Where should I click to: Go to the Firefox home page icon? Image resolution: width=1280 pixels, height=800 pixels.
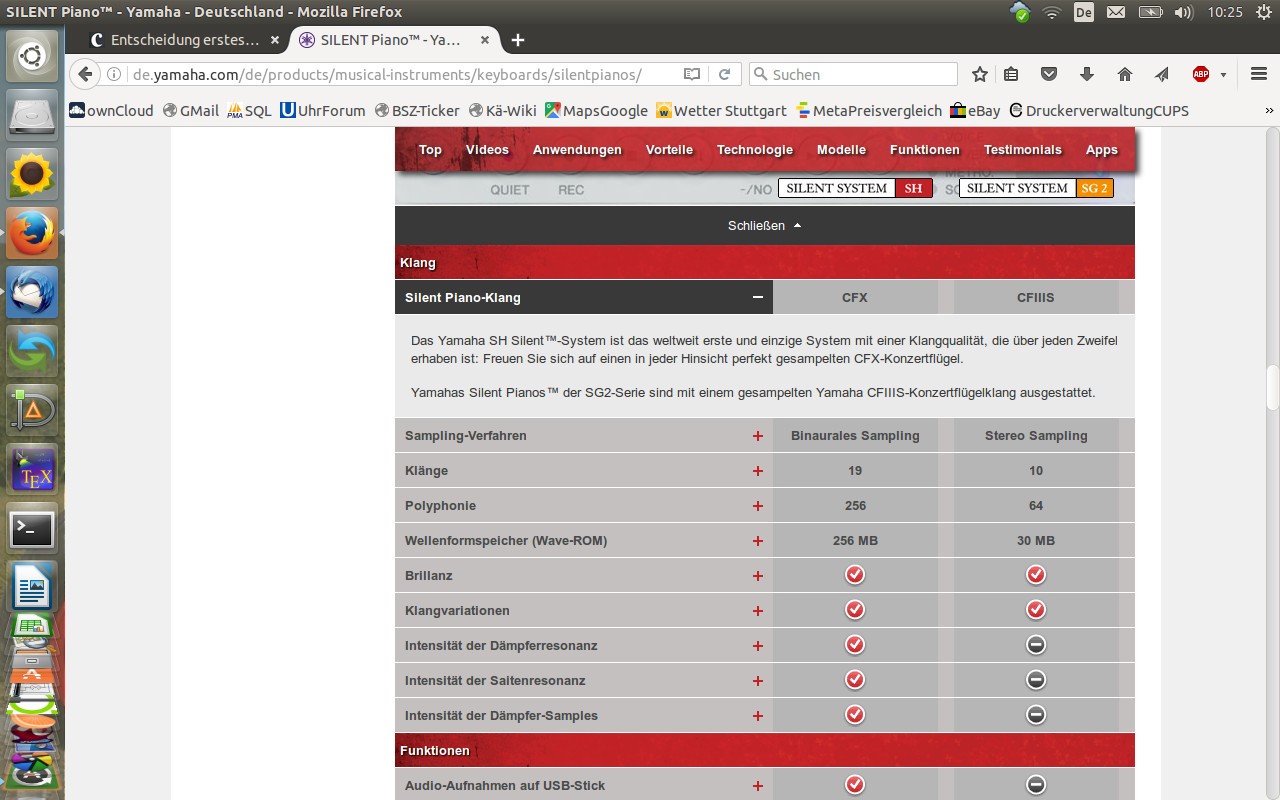click(x=1125, y=74)
